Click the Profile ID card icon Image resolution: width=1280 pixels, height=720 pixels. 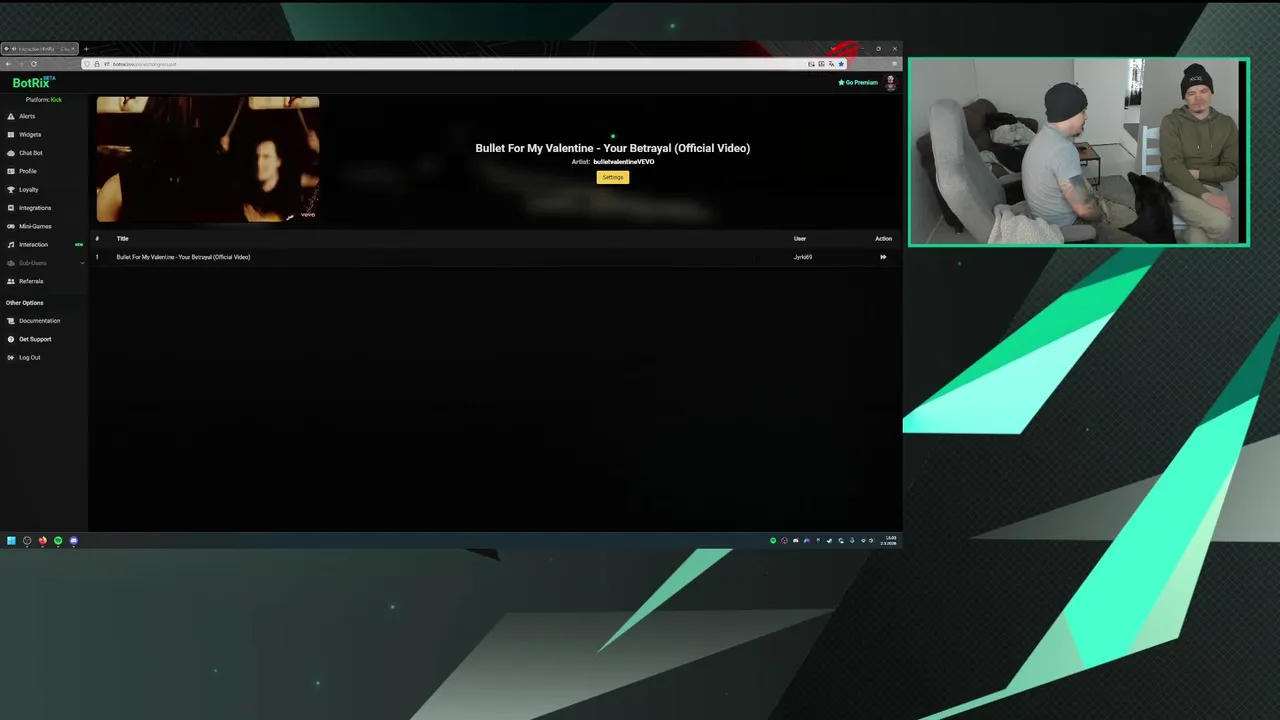(11, 171)
